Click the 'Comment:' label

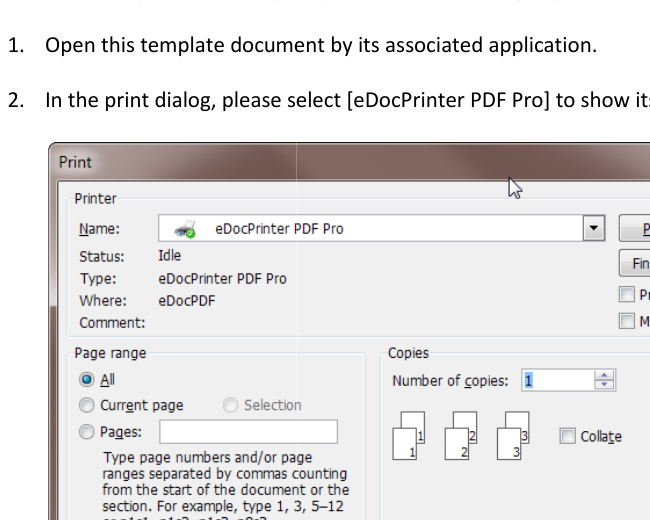click(112, 323)
